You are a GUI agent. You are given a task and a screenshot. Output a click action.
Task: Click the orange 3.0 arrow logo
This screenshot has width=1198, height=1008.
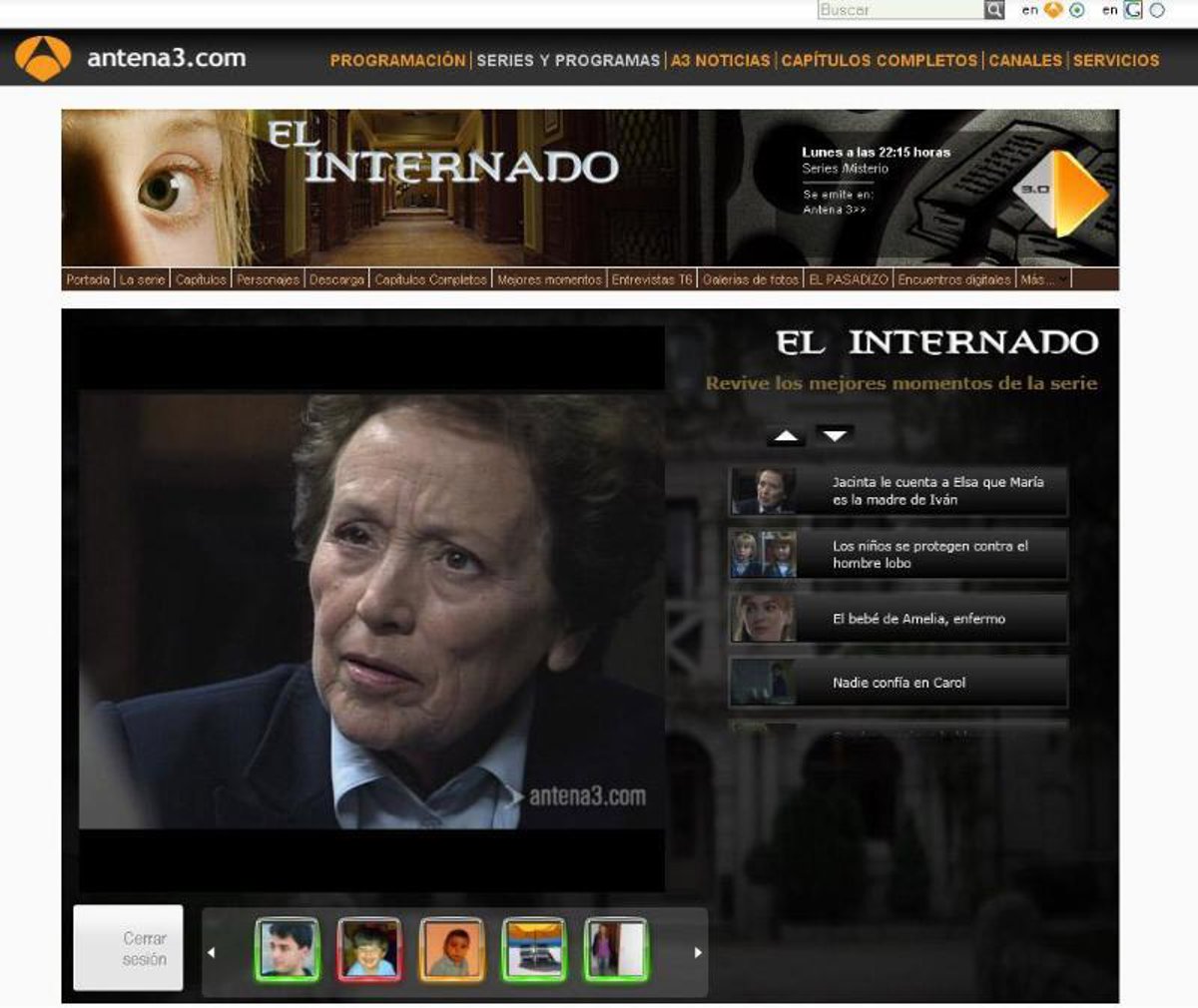1064,192
